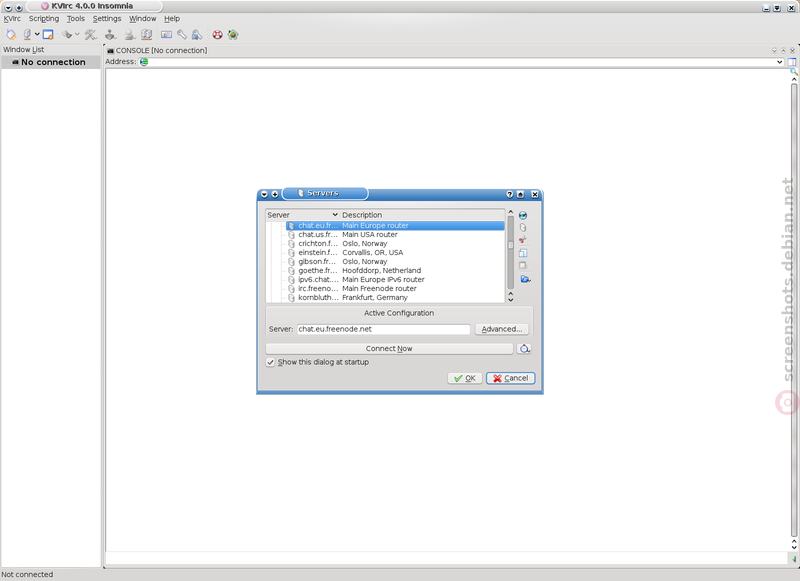Viewport: 800px width, 581px height.
Task: Open the import folder icon menu in Servers dialog
Action: (x=525, y=279)
